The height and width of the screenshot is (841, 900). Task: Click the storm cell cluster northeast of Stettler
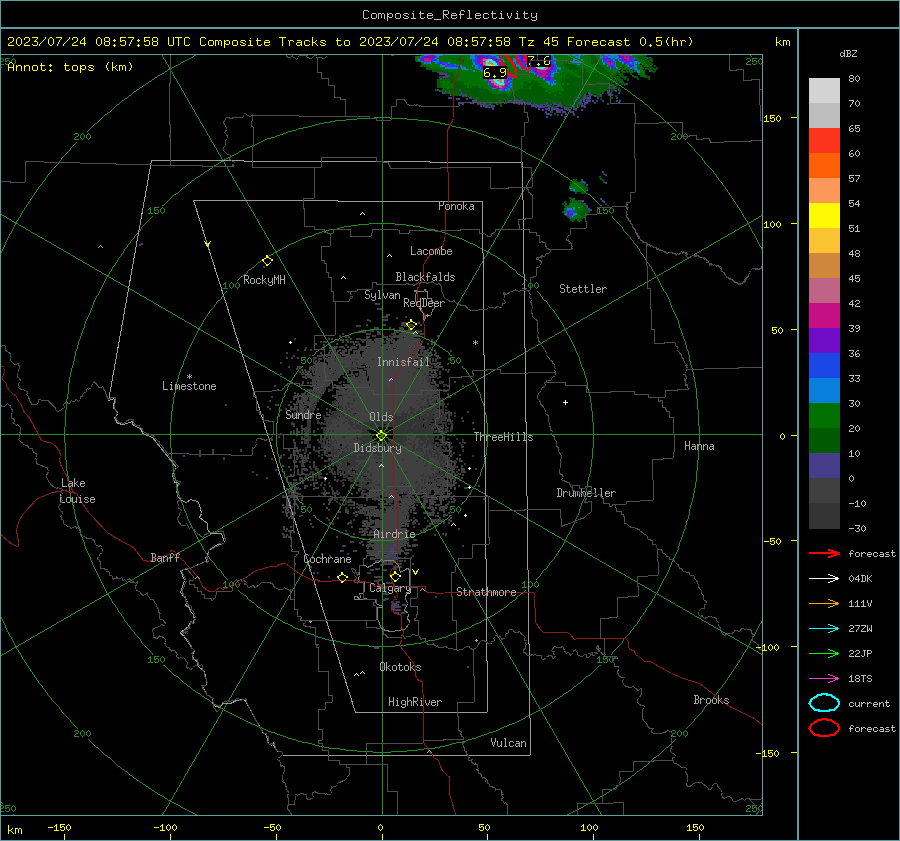pos(576,211)
